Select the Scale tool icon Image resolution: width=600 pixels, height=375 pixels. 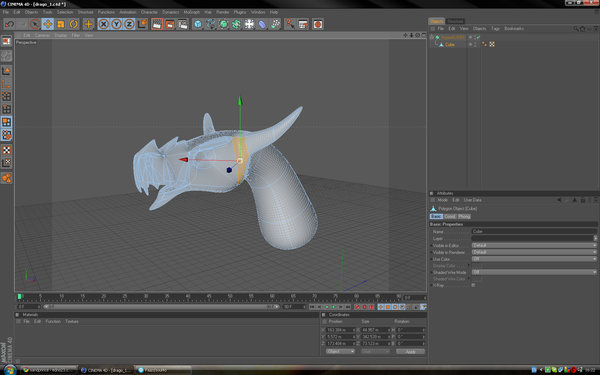60,24
